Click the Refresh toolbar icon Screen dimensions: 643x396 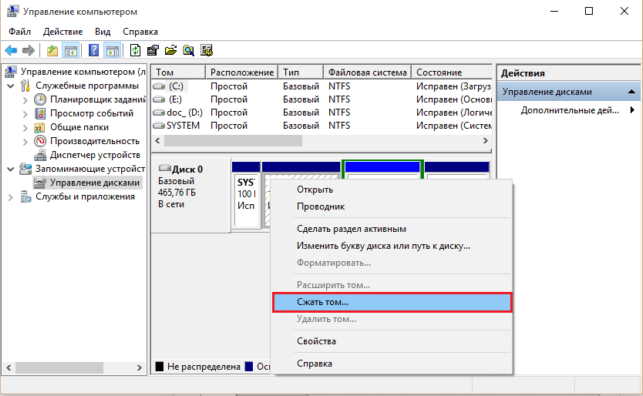[135, 51]
